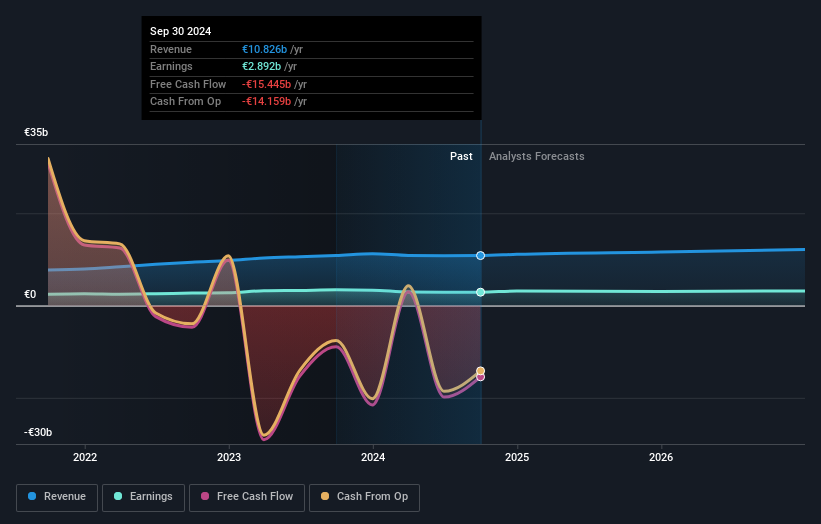Click the 2025 x-axis label

(517, 457)
